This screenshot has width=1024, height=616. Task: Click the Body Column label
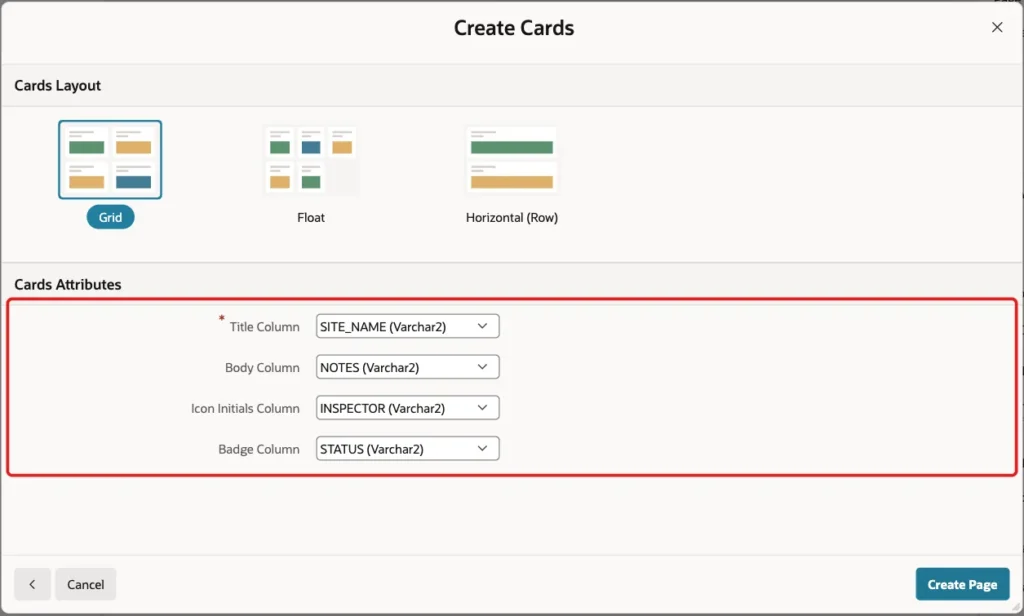pos(262,368)
